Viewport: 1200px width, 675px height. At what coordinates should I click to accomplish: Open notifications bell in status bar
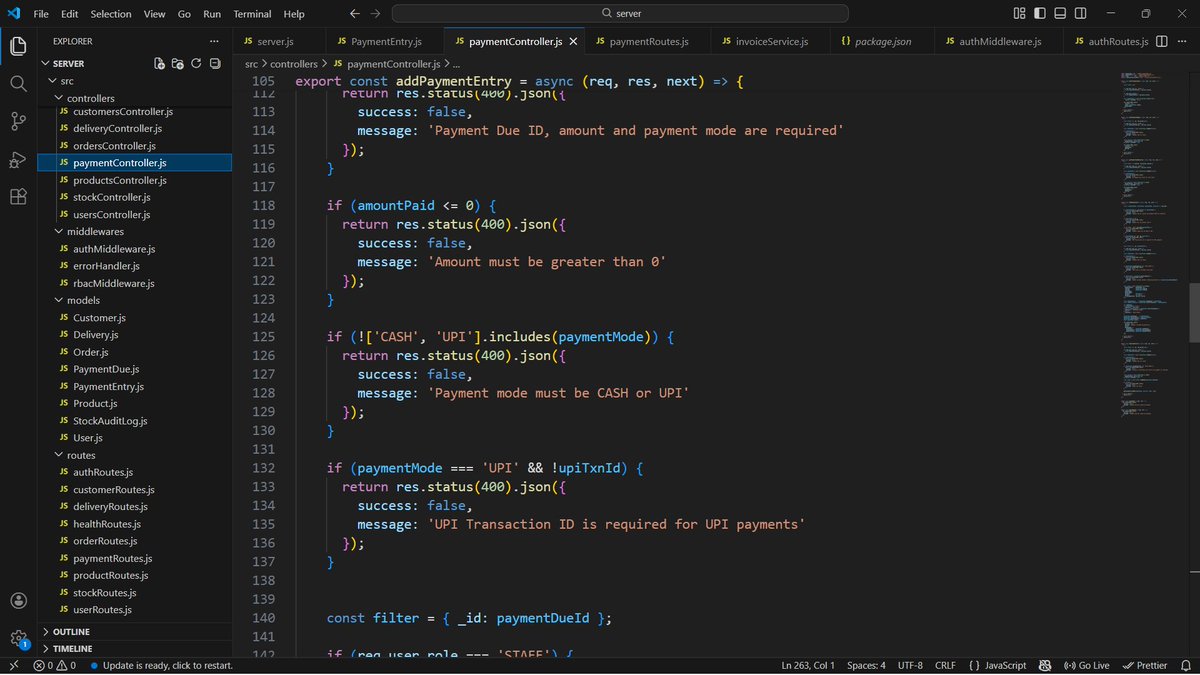click(1186, 665)
